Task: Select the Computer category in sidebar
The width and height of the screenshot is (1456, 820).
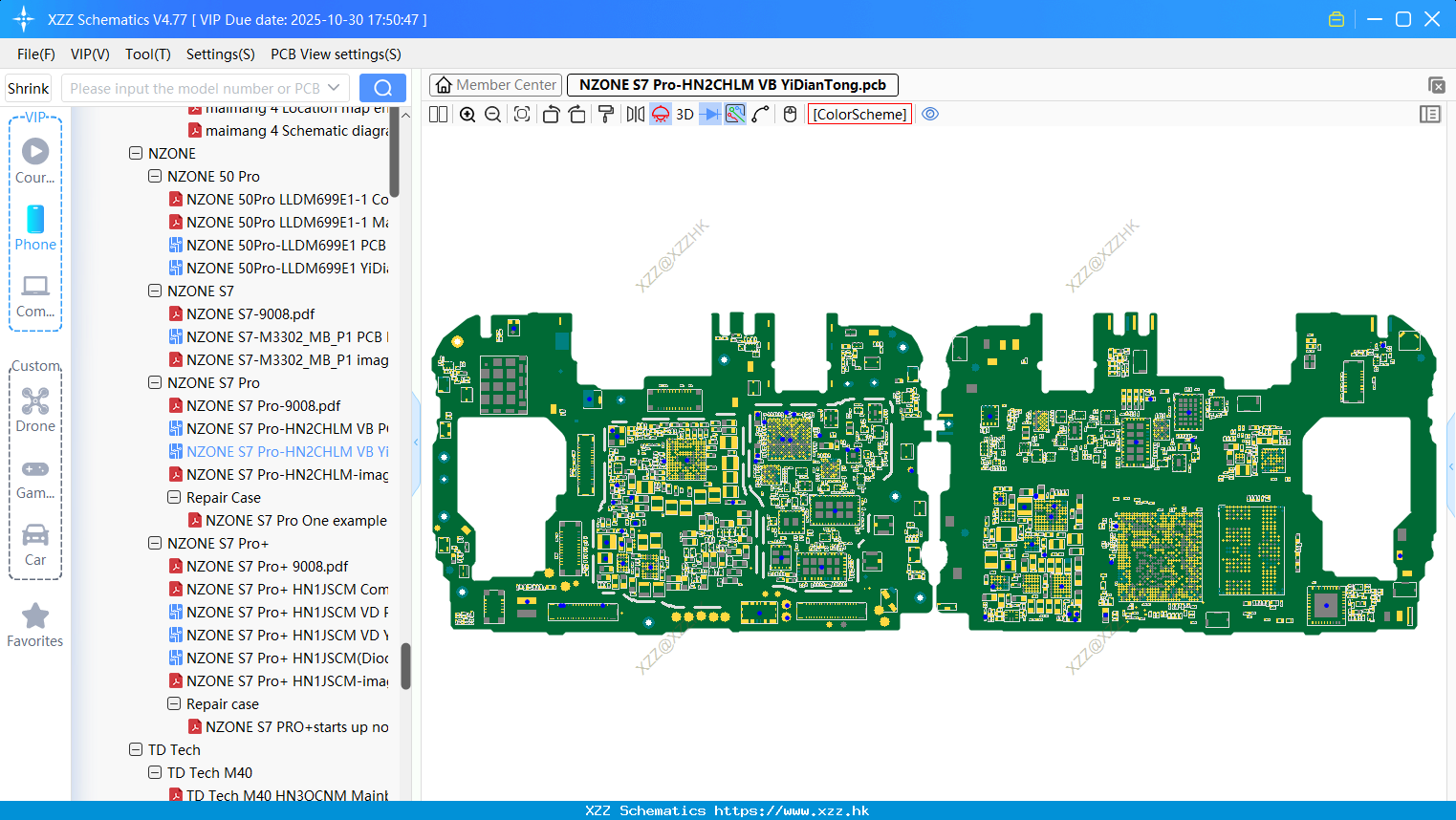Action: coord(35,296)
